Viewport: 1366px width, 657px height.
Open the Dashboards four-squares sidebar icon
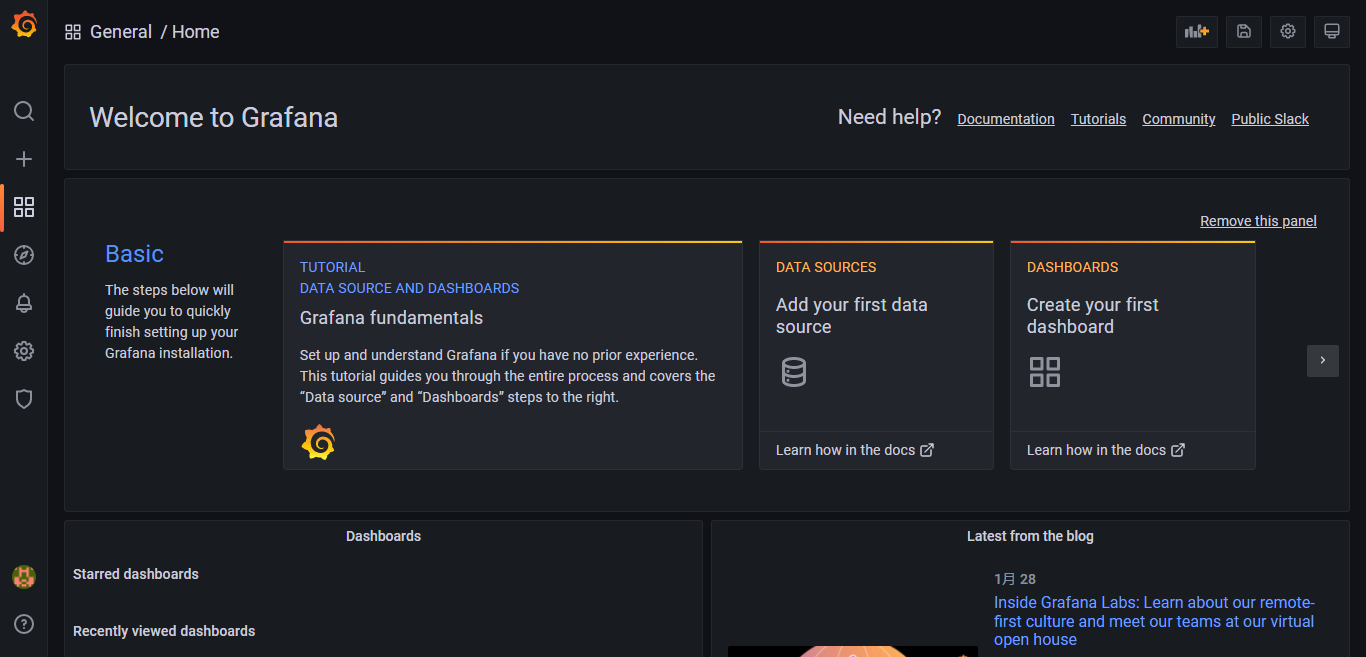24,207
